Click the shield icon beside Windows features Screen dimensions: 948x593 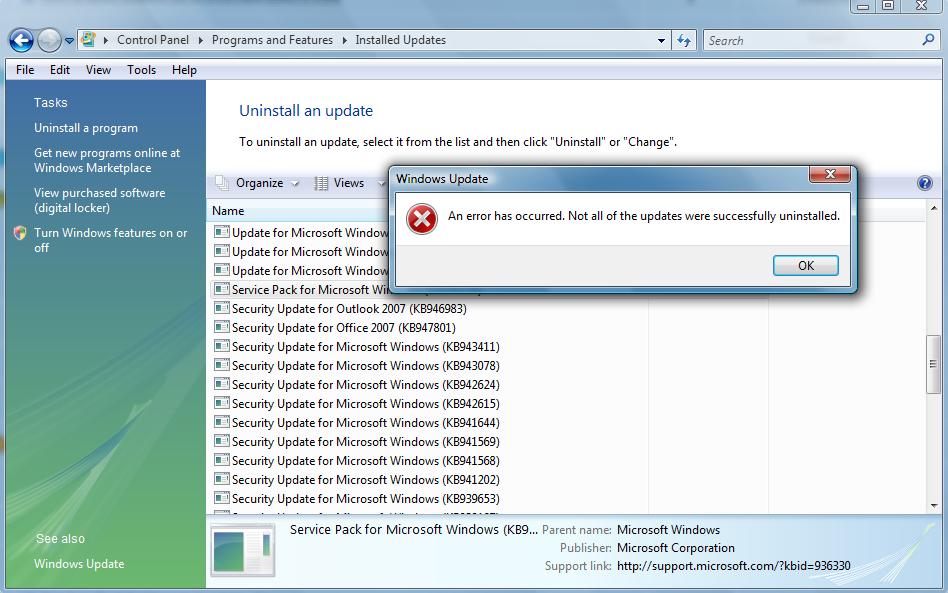(x=20, y=233)
